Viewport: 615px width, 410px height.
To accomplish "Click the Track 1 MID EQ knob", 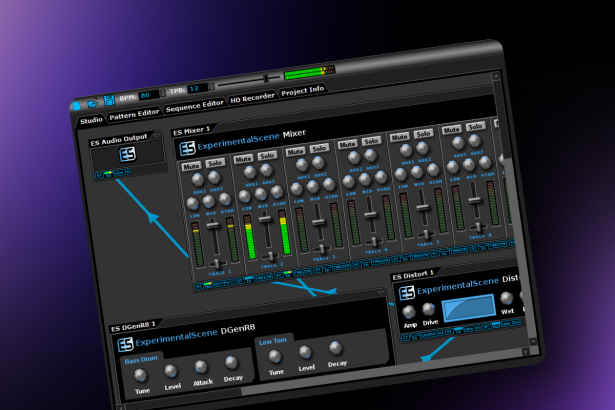I will (x=209, y=201).
